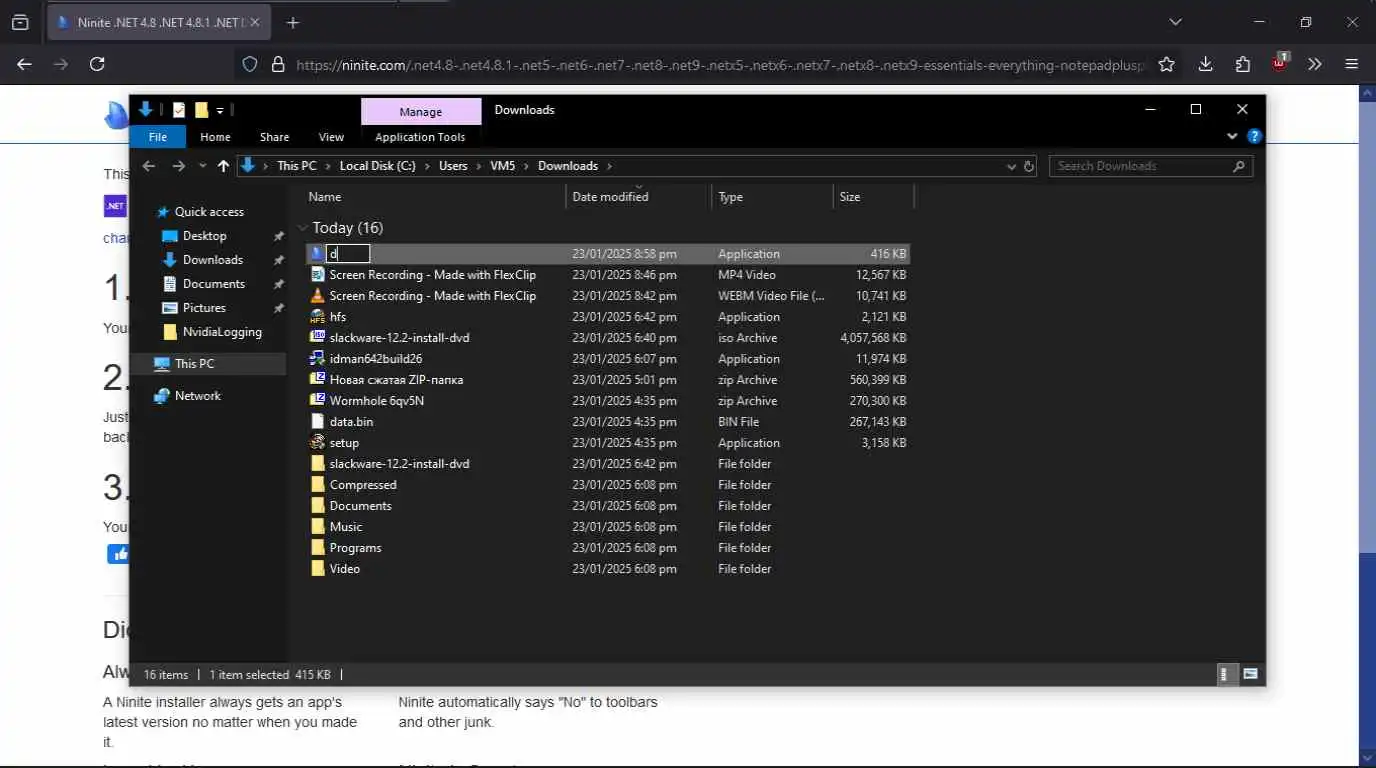Select the hfs application icon
Image resolution: width=1376 pixels, height=768 pixels.
click(317, 317)
